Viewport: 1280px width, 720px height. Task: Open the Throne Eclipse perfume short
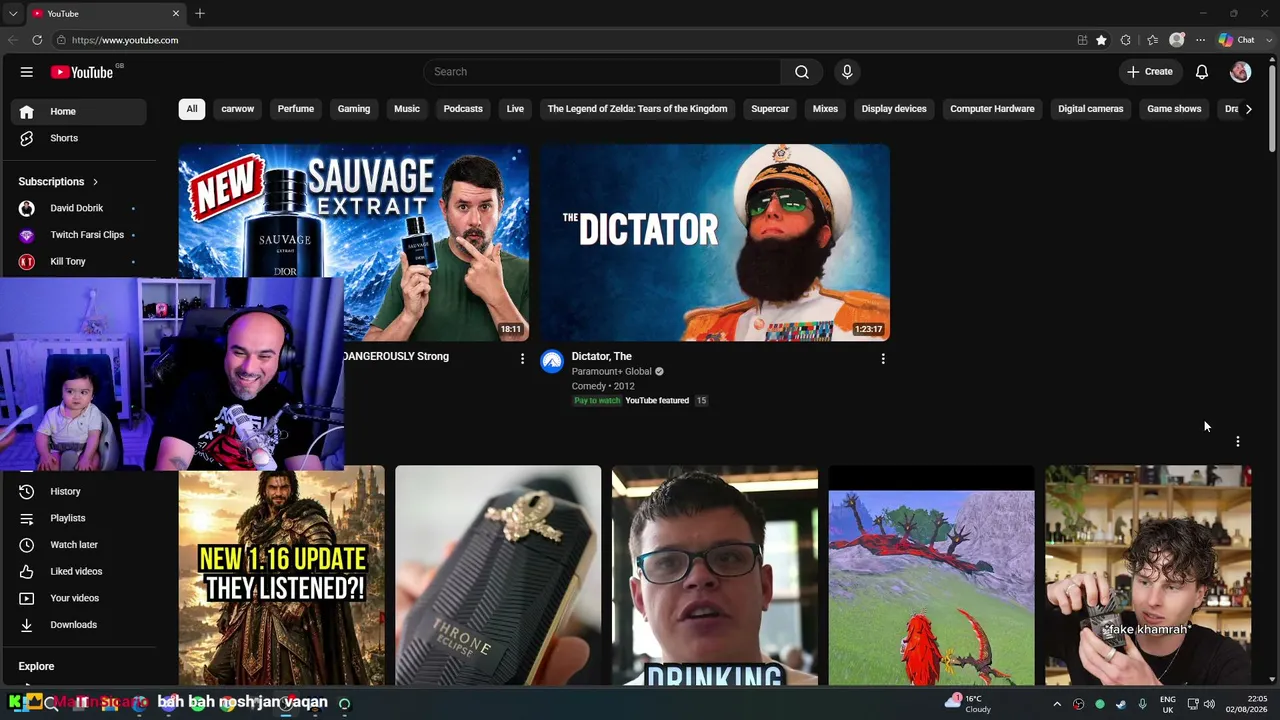tap(498, 575)
